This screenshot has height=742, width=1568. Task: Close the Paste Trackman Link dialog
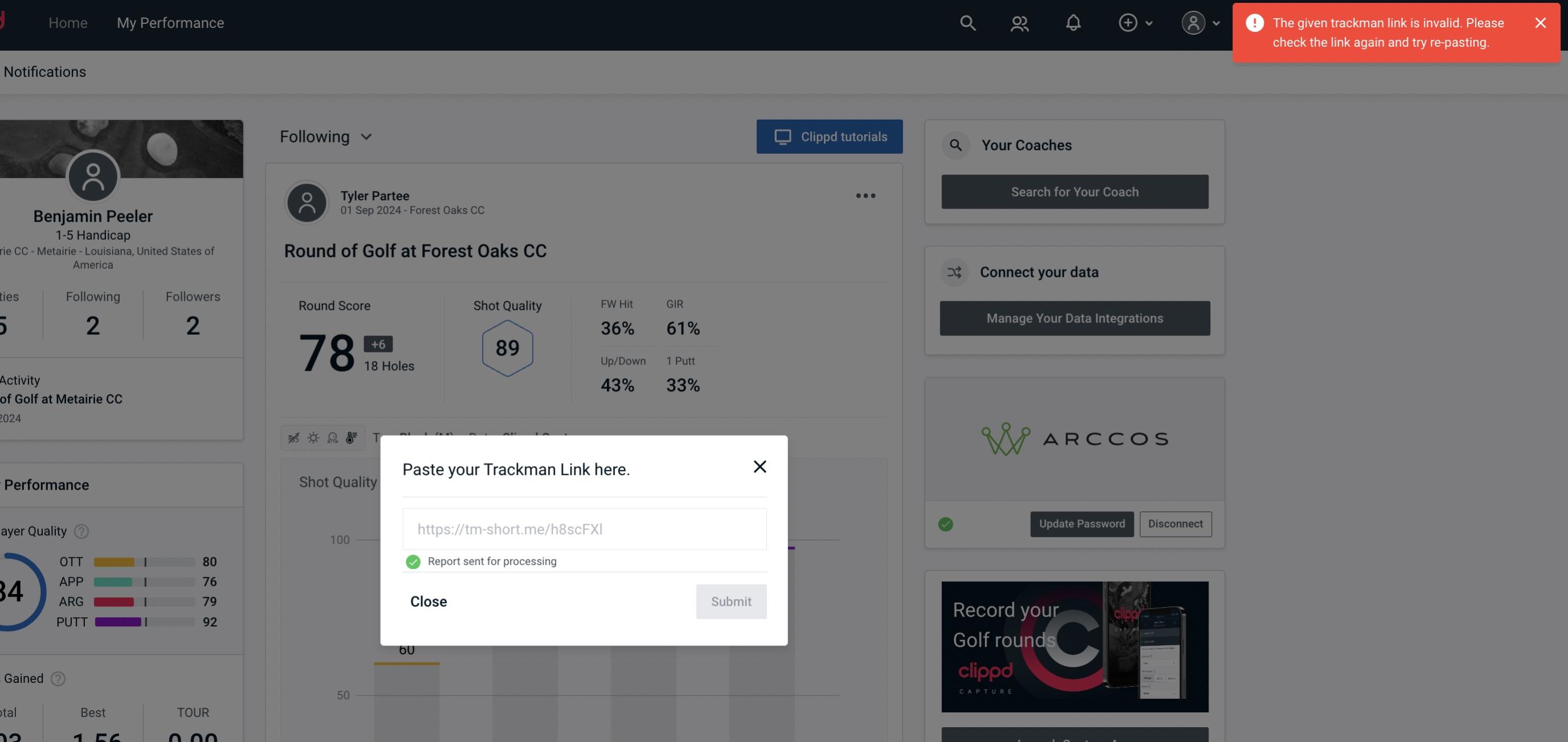click(x=759, y=466)
